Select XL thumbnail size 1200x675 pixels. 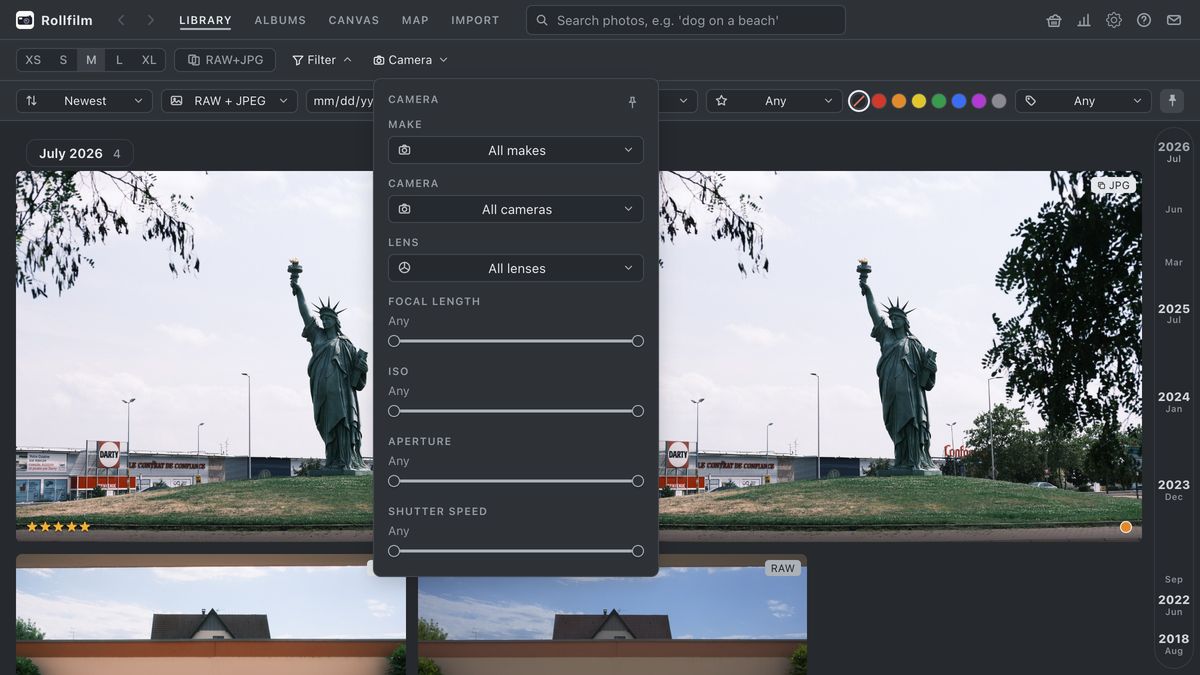pyautogui.click(x=149, y=60)
